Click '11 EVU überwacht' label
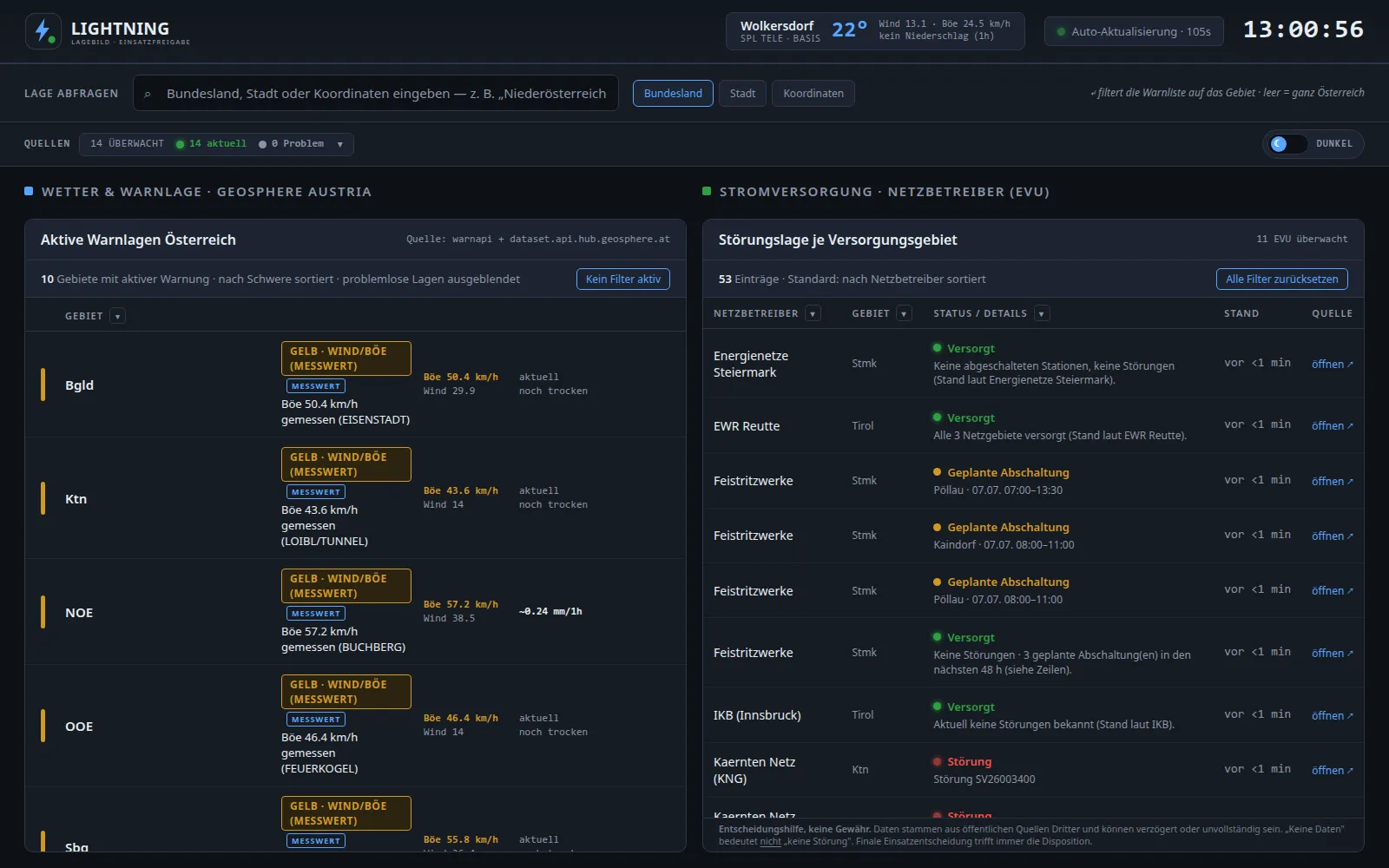Viewport: 1389px width, 868px height. tap(1302, 239)
